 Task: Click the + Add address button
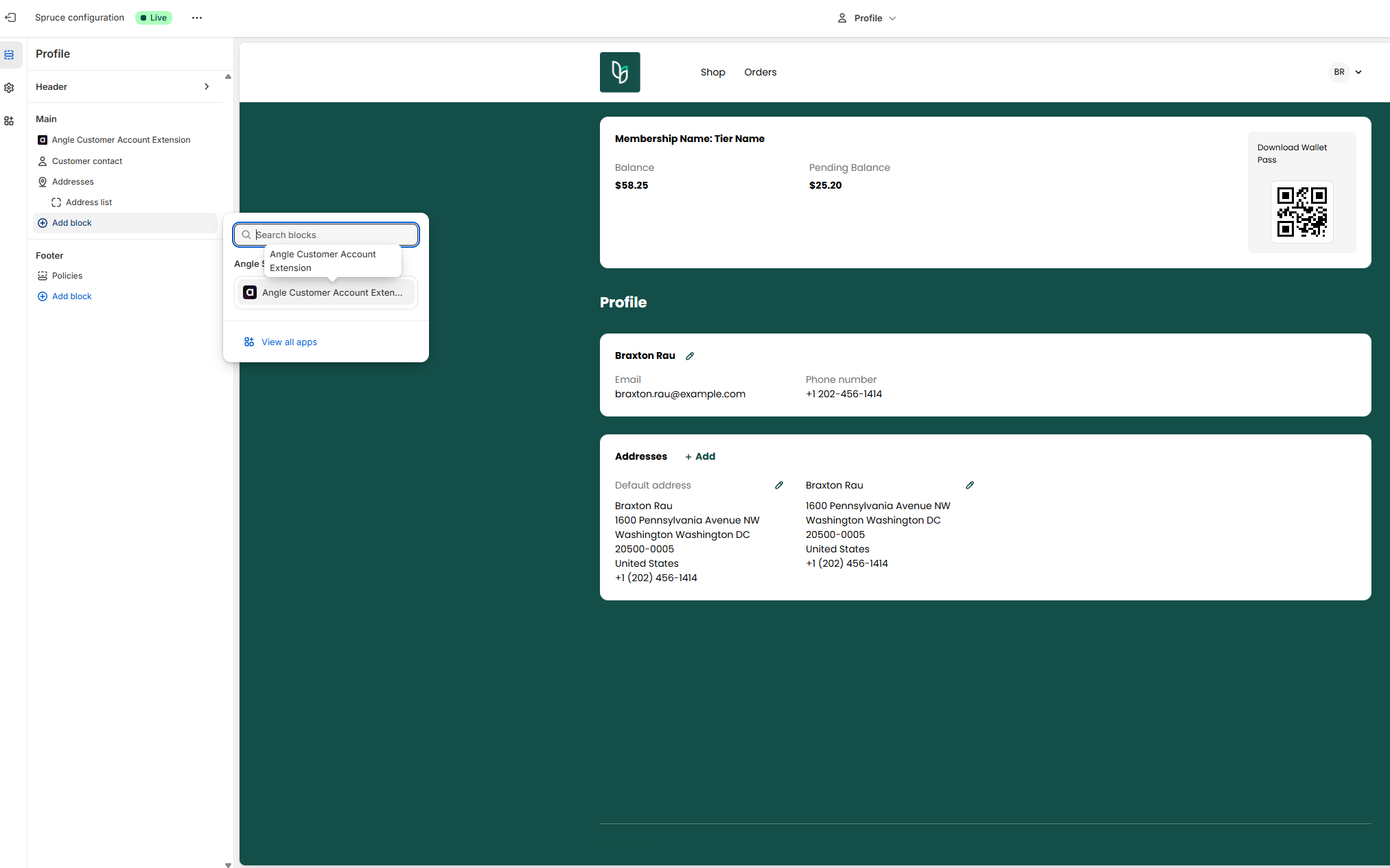700,457
